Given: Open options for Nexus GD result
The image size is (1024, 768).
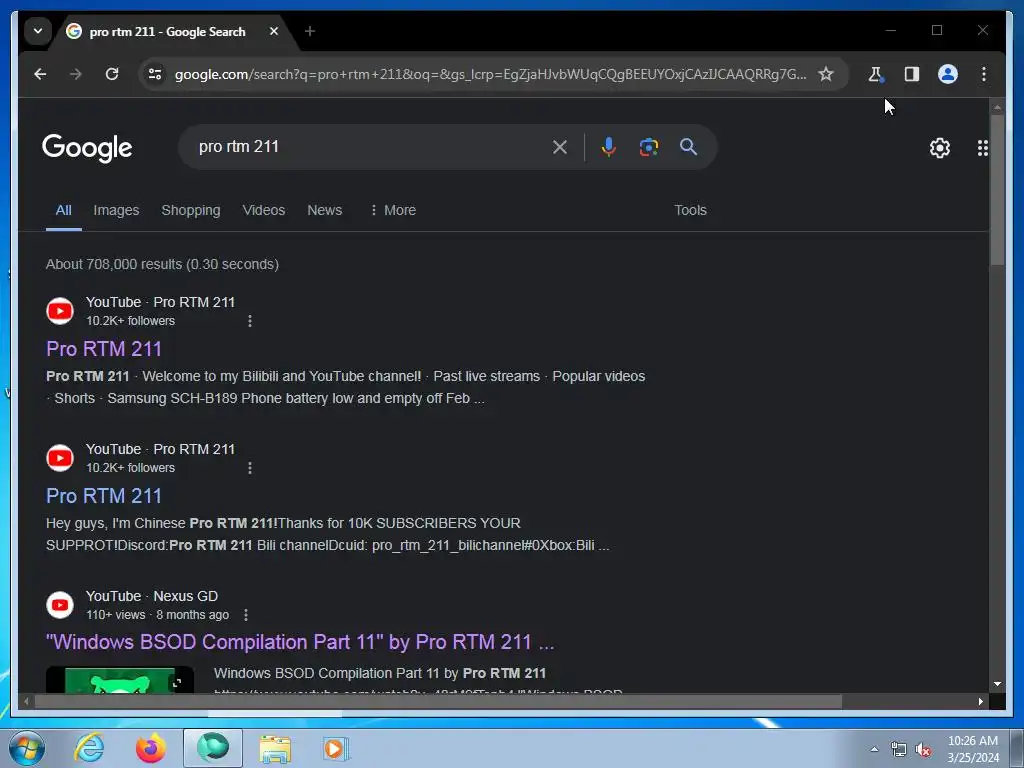Looking at the screenshot, I should tap(246, 615).
